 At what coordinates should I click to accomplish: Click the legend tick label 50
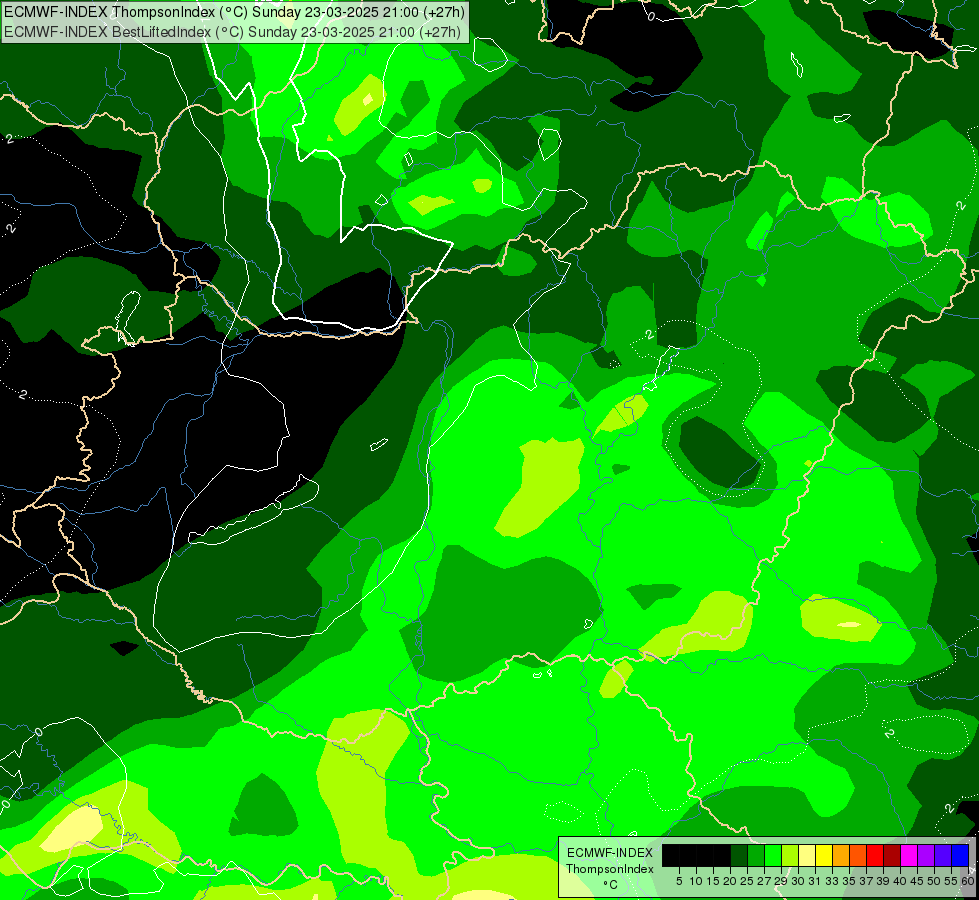[934, 881]
